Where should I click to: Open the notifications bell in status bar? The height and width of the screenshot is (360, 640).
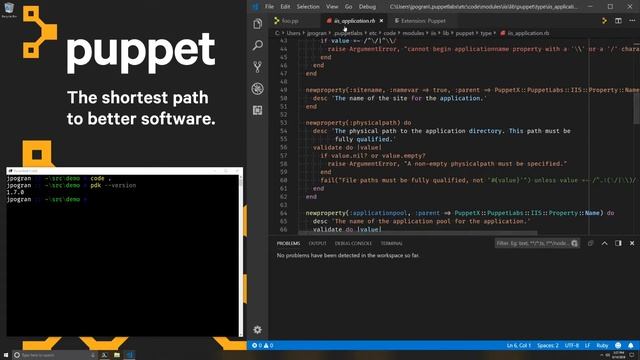[631, 345]
